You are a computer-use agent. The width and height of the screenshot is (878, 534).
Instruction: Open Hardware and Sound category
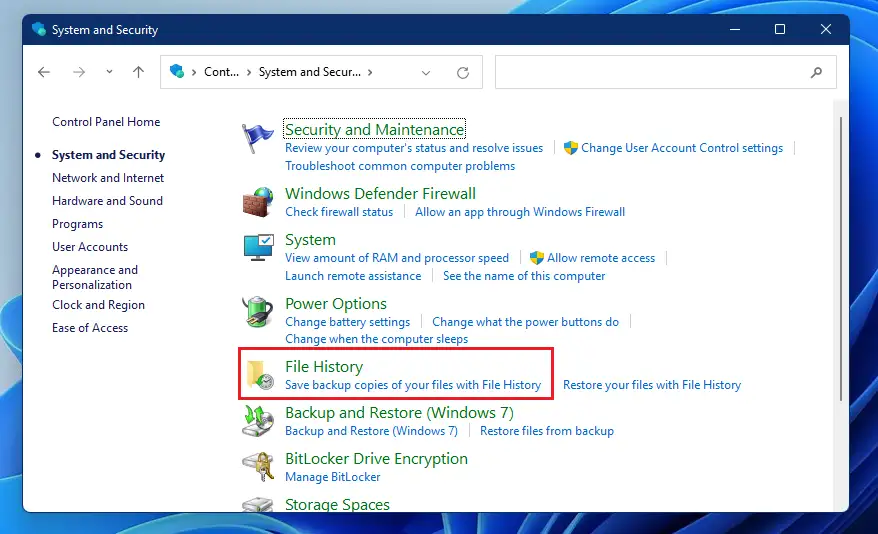[x=108, y=200]
